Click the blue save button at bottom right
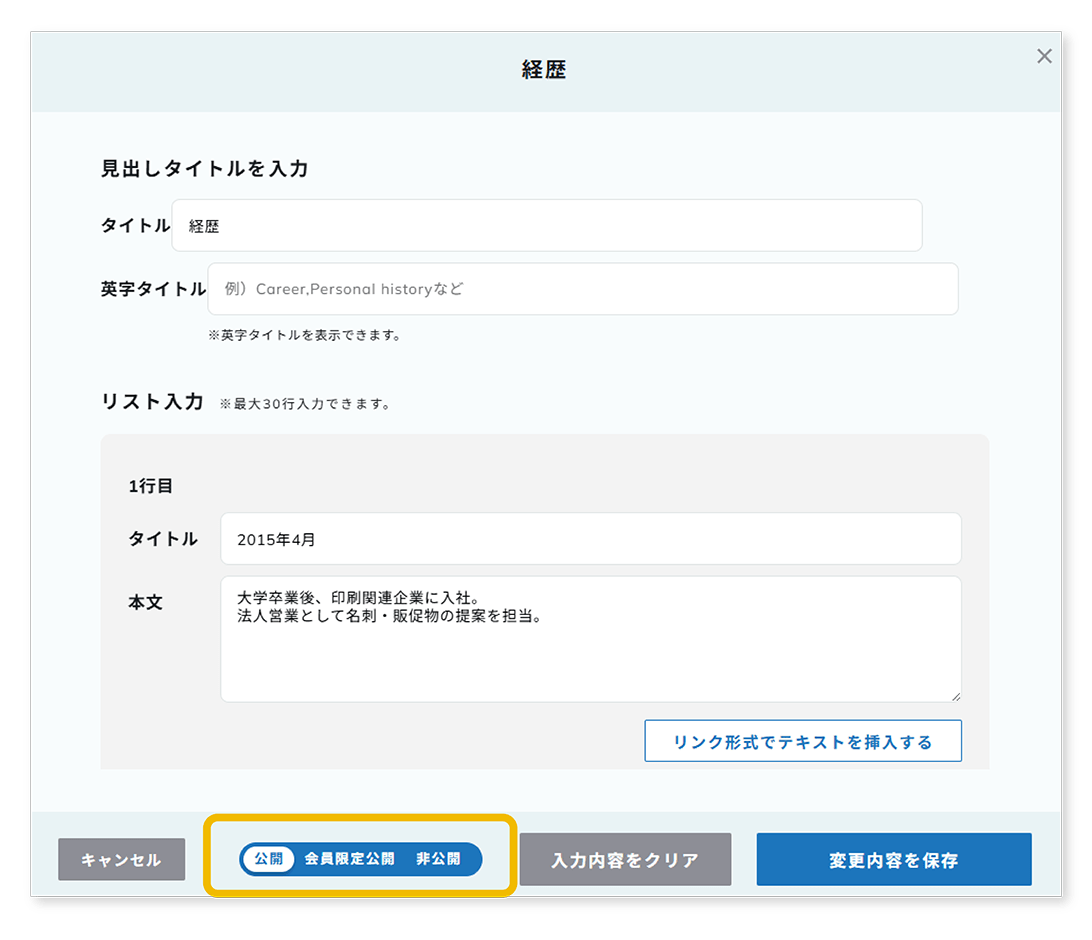This screenshot has width=1092, height=940. coord(894,858)
